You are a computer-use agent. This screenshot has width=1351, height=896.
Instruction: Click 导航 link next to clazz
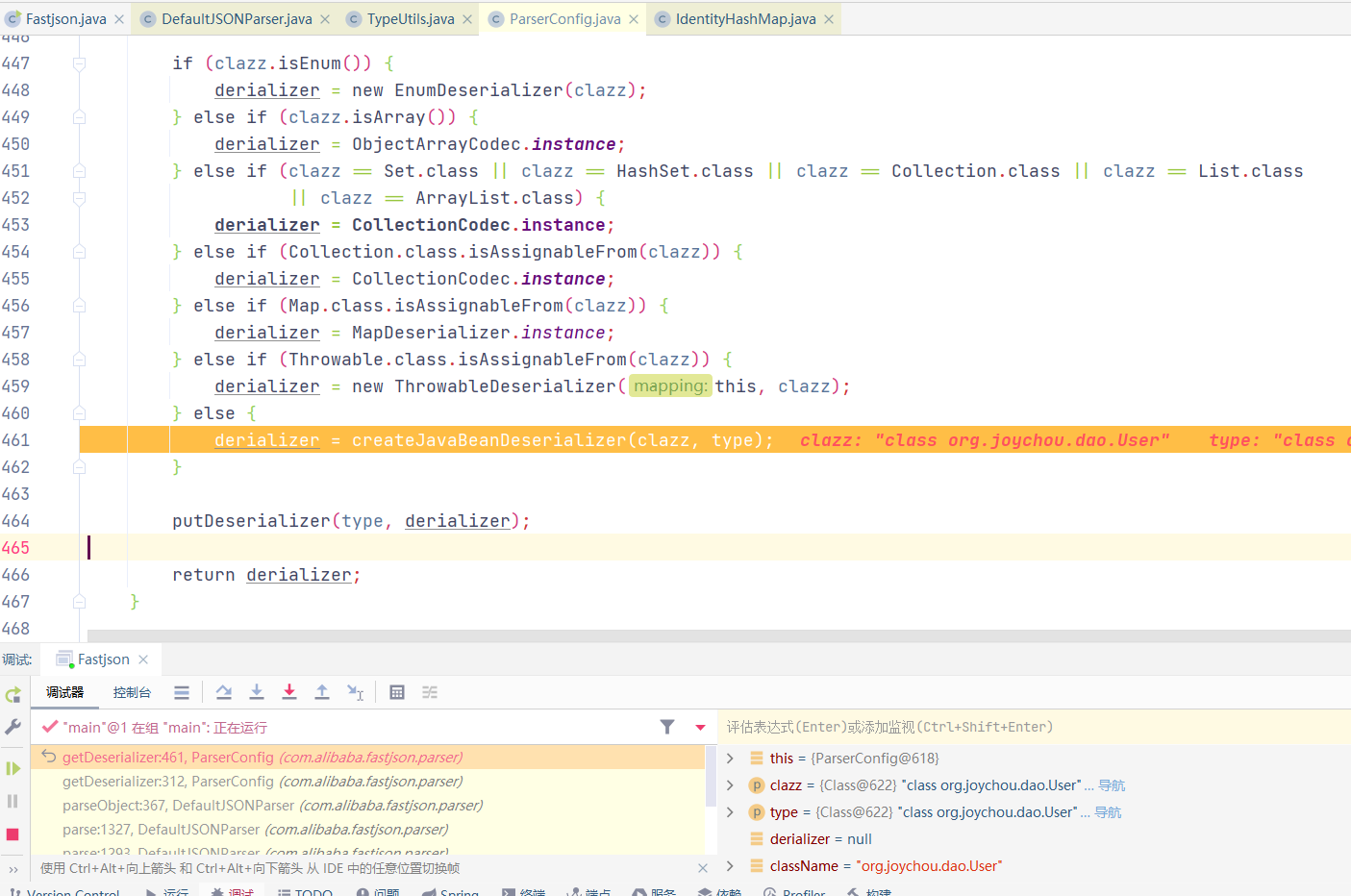(1112, 785)
